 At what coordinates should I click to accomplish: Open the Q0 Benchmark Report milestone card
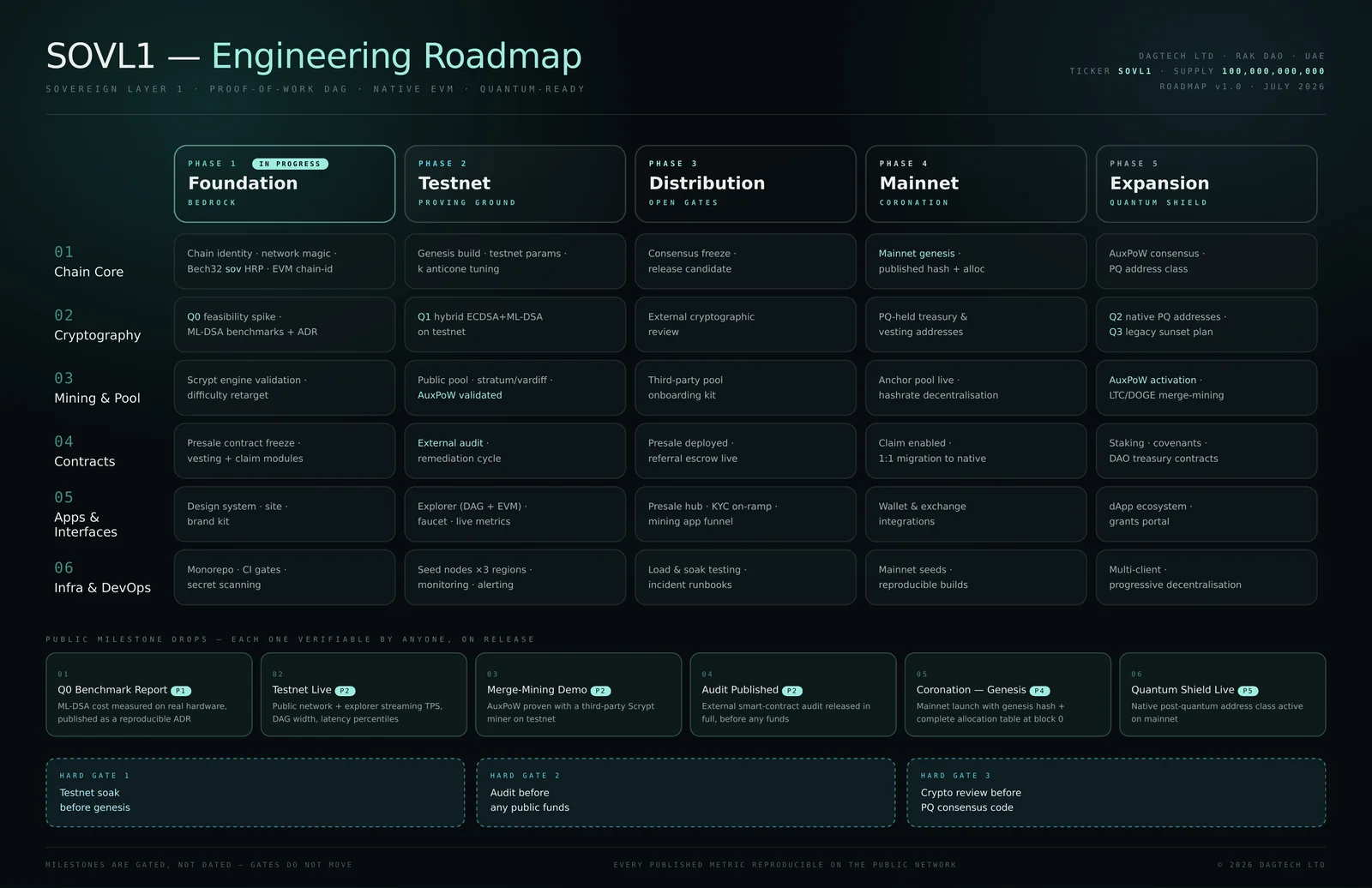click(x=149, y=694)
